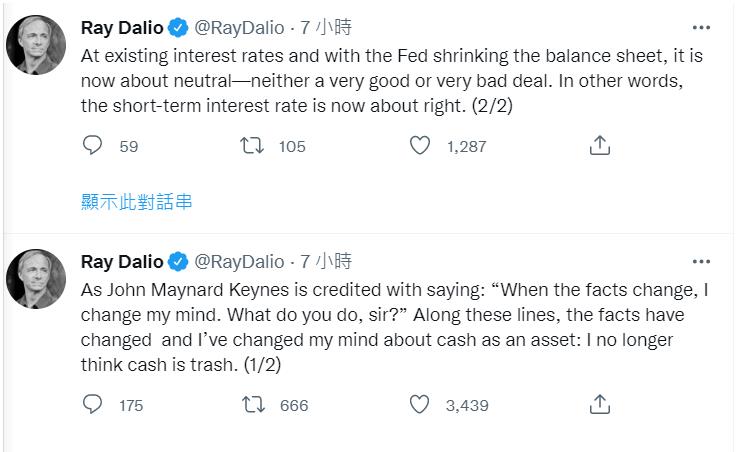Open the 顯示此對話串 thread link
The image size is (738, 452).
coord(136,202)
